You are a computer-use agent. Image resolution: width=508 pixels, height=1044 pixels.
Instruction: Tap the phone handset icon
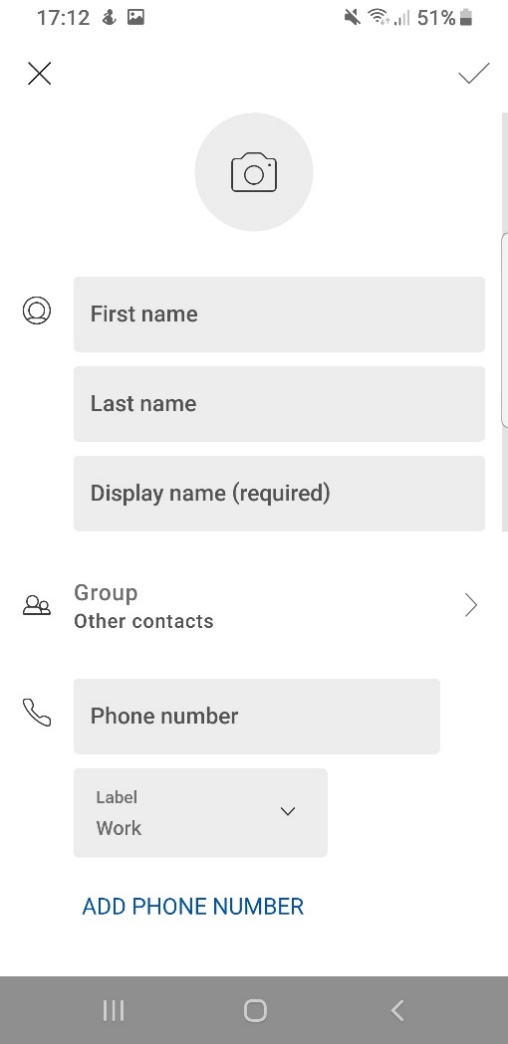click(37, 712)
